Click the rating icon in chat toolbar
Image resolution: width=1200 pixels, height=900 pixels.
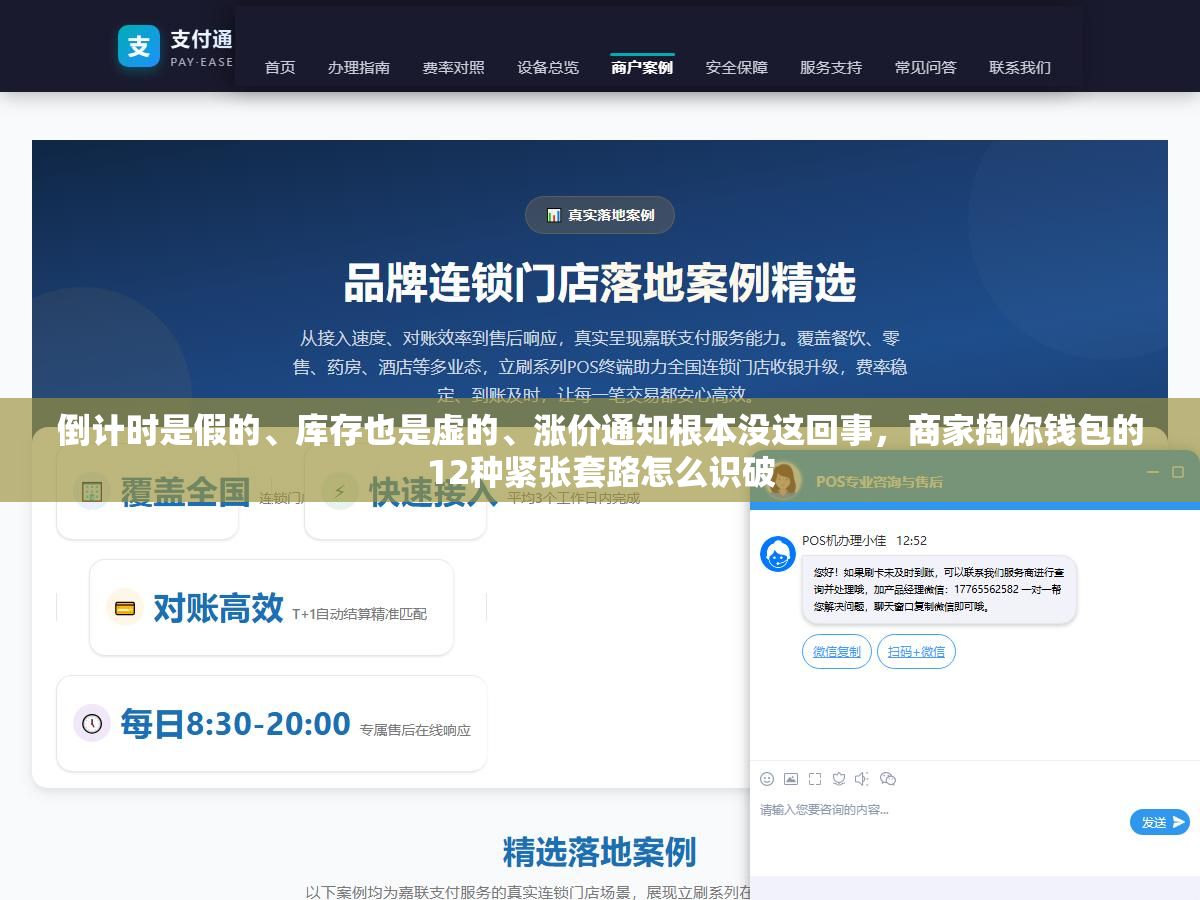pyautogui.click(x=839, y=779)
